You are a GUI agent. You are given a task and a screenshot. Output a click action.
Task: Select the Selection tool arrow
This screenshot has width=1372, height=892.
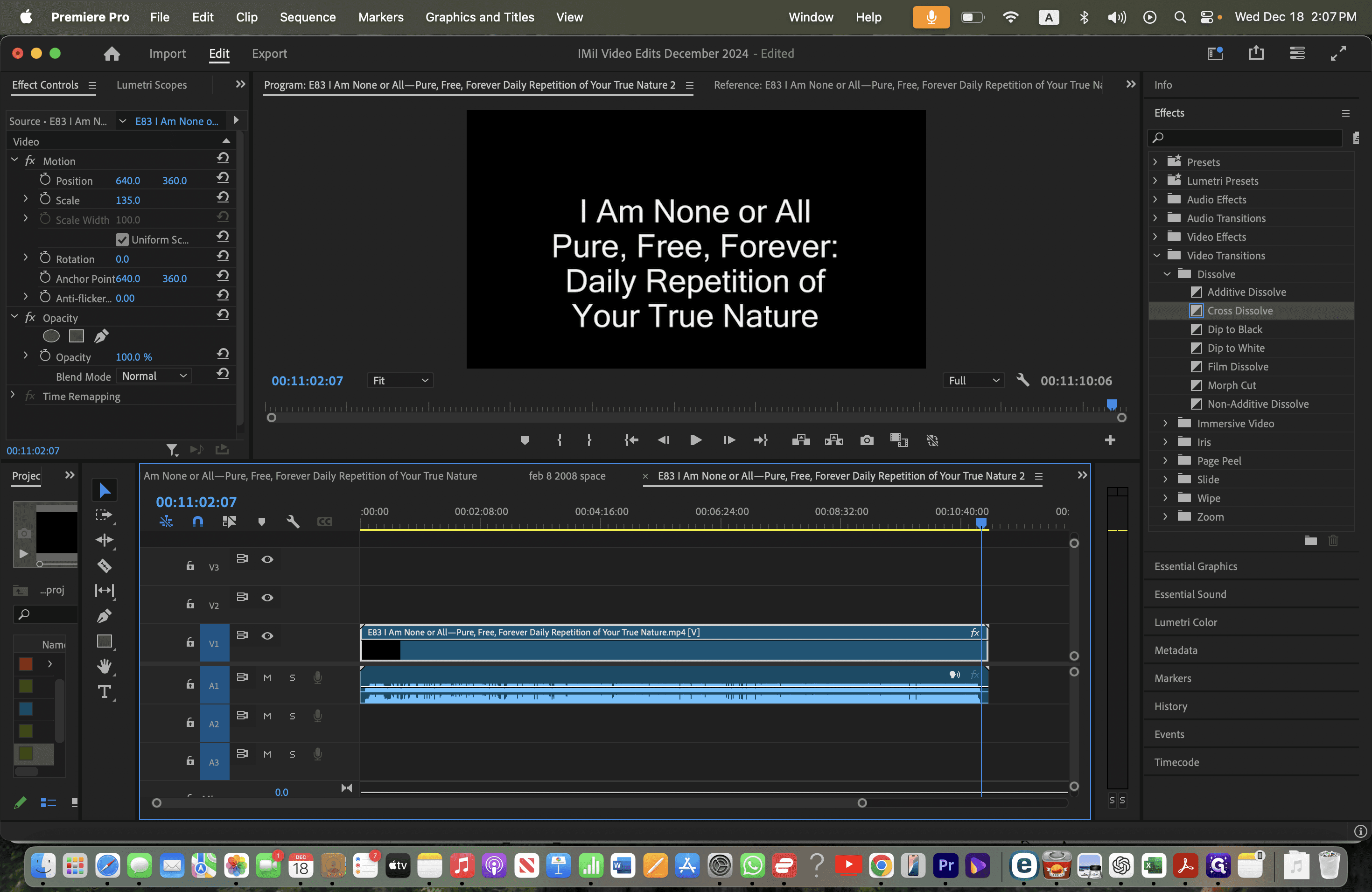click(105, 490)
